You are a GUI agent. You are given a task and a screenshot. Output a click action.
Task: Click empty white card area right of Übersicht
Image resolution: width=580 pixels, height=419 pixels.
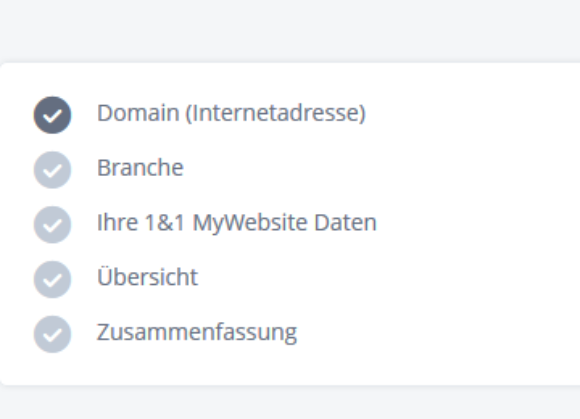pyautogui.click(x=388, y=277)
